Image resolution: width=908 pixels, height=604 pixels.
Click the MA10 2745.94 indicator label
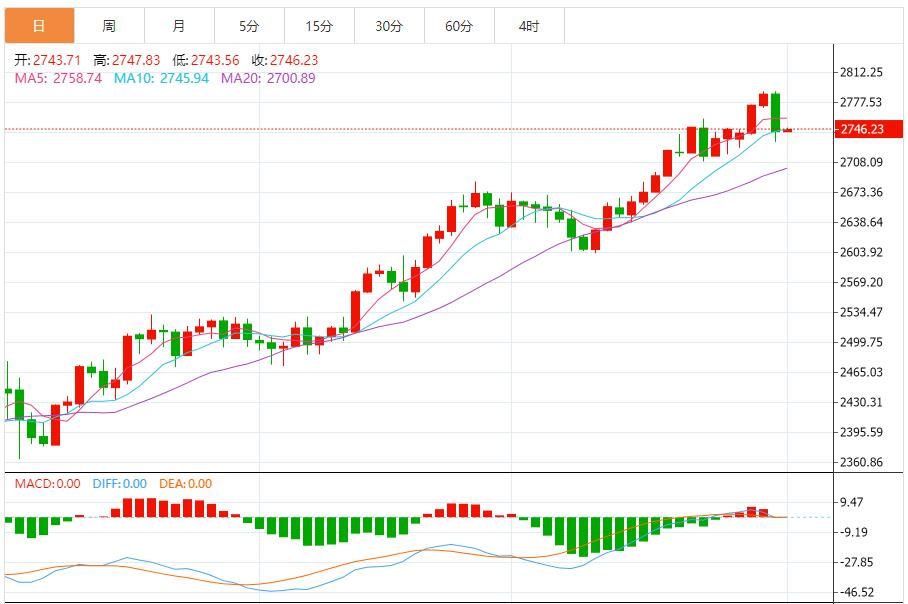click(161, 78)
